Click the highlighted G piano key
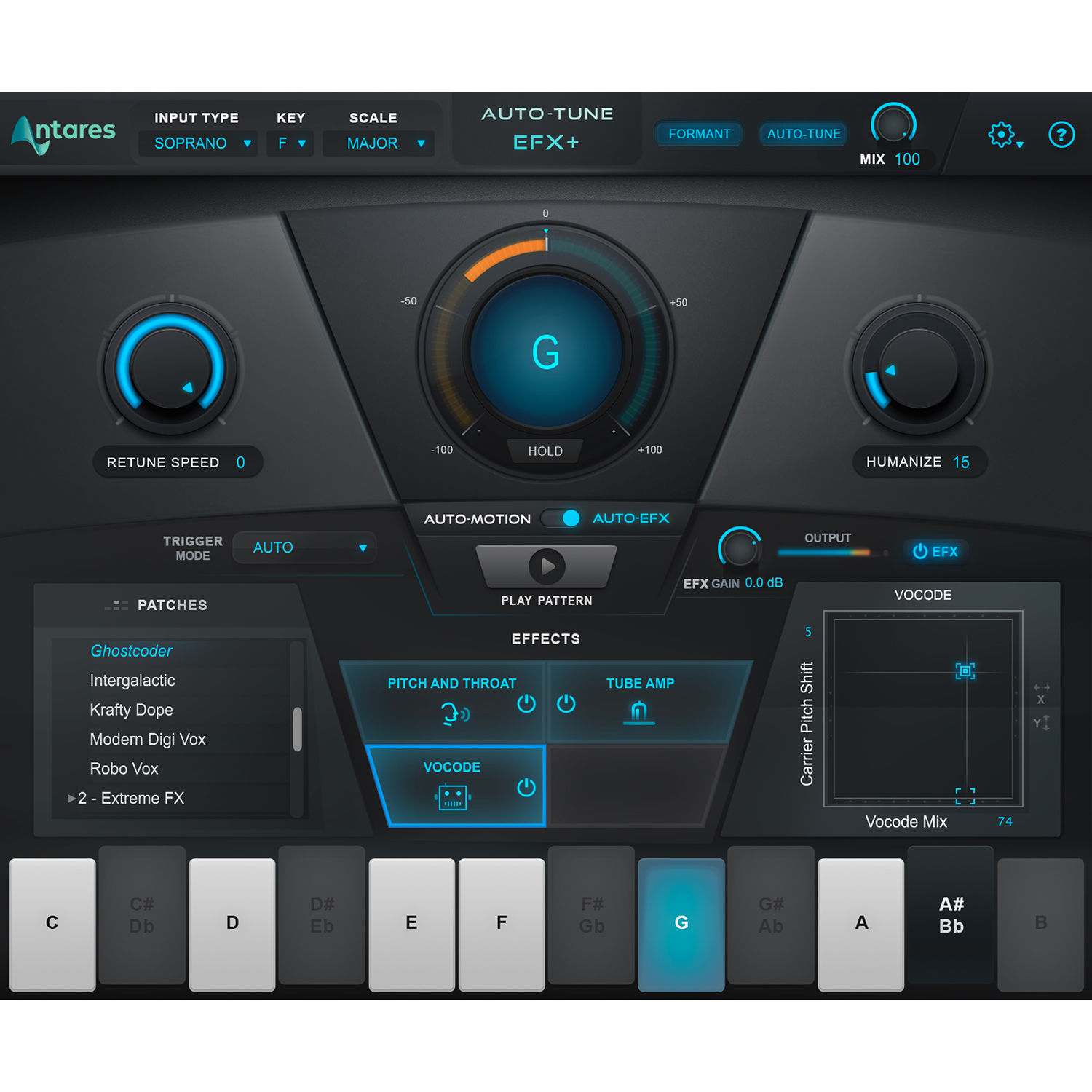The width and height of the screenshot is (1092, 1092). click(681, 925)
